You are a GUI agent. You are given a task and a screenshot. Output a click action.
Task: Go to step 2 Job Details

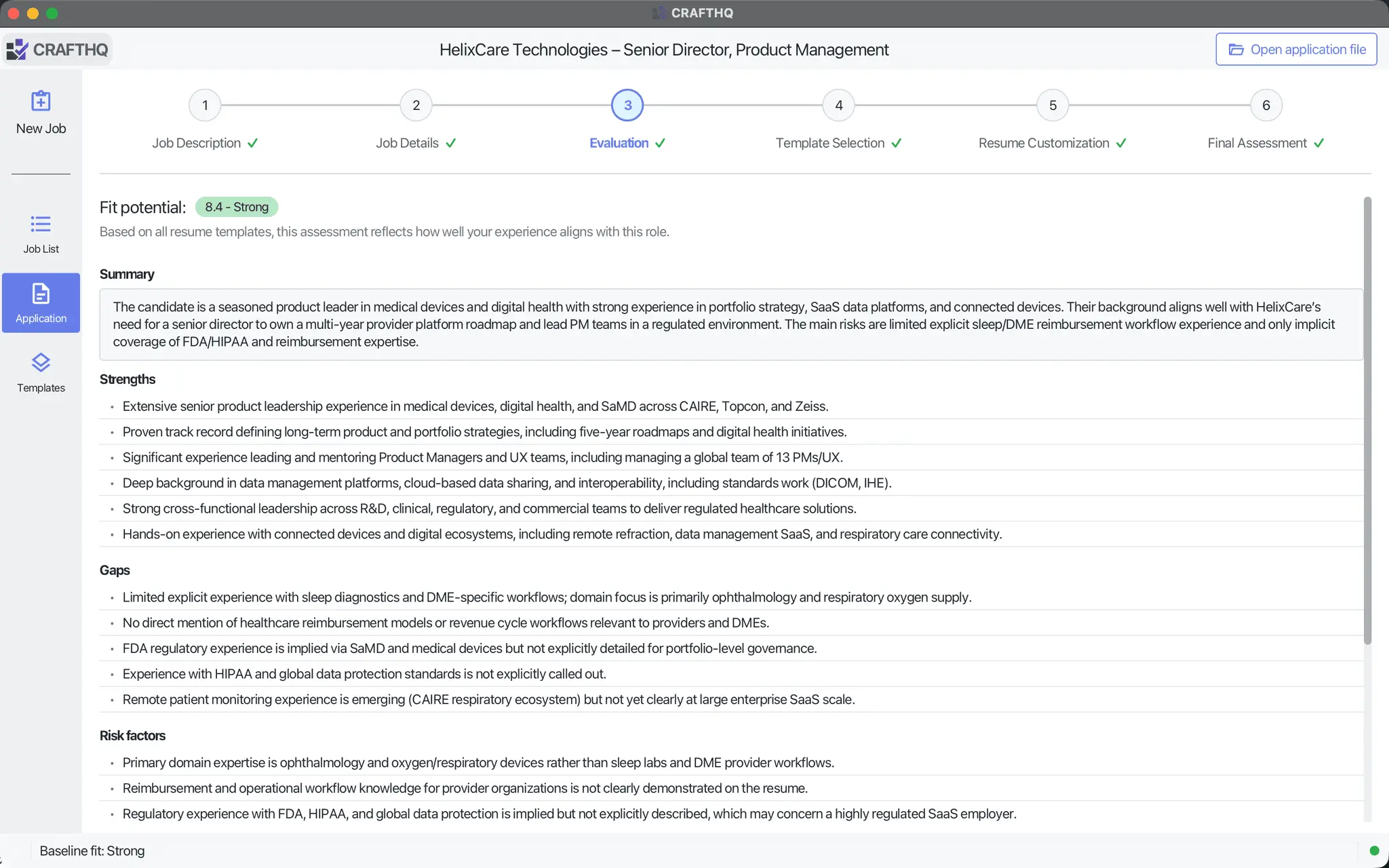[416, 105]
